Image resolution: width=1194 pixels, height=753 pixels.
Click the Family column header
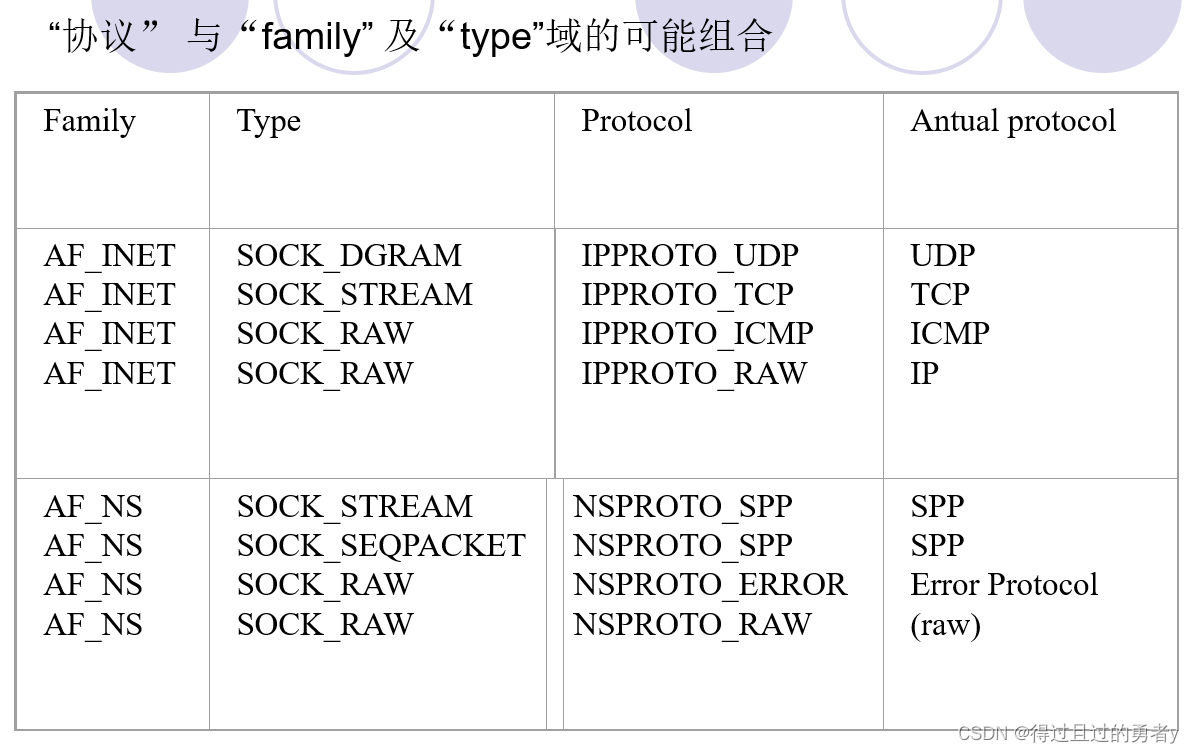(x=89, y=121)
